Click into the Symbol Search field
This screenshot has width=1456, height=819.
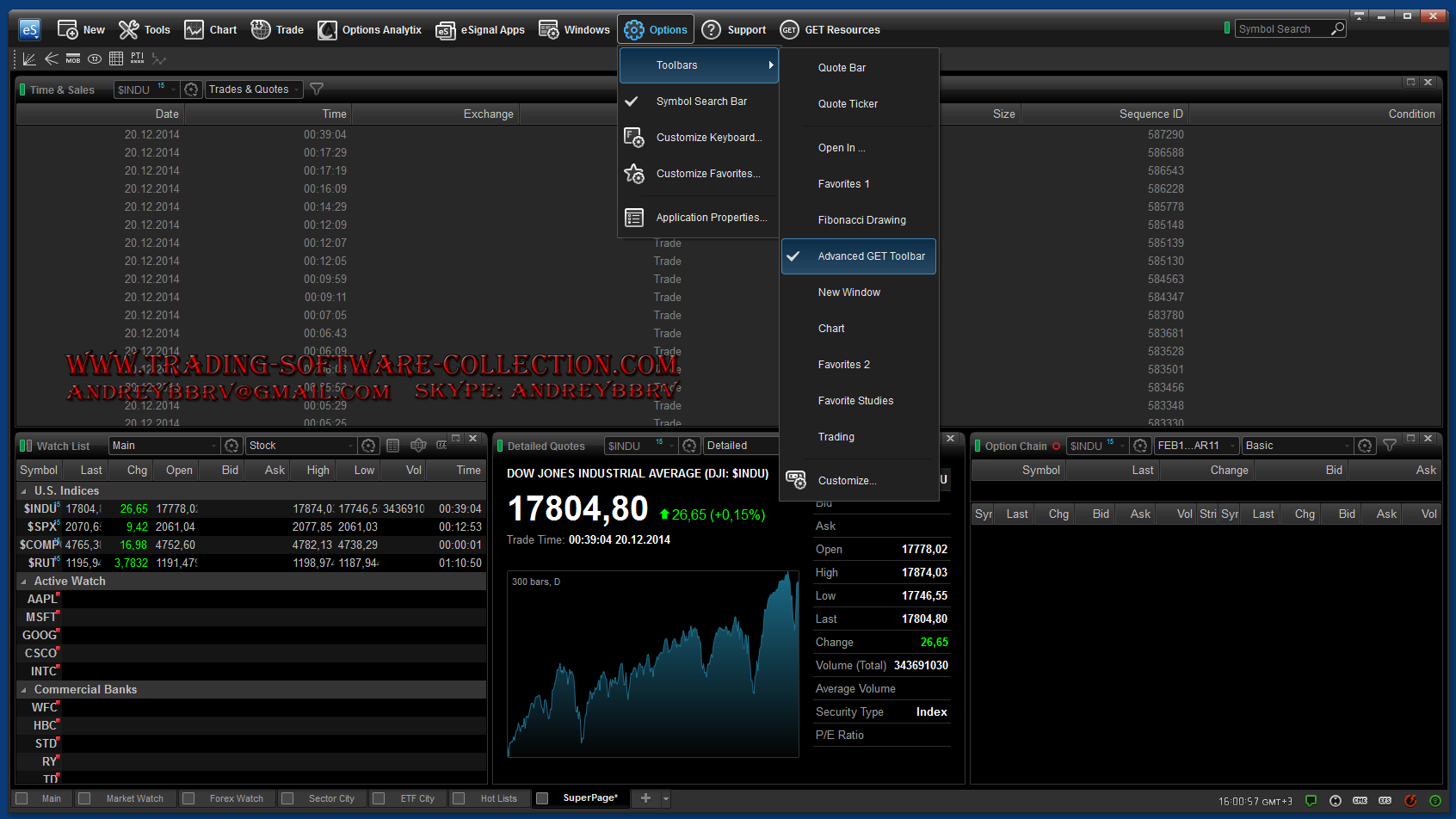click(x=1282, y=29)
